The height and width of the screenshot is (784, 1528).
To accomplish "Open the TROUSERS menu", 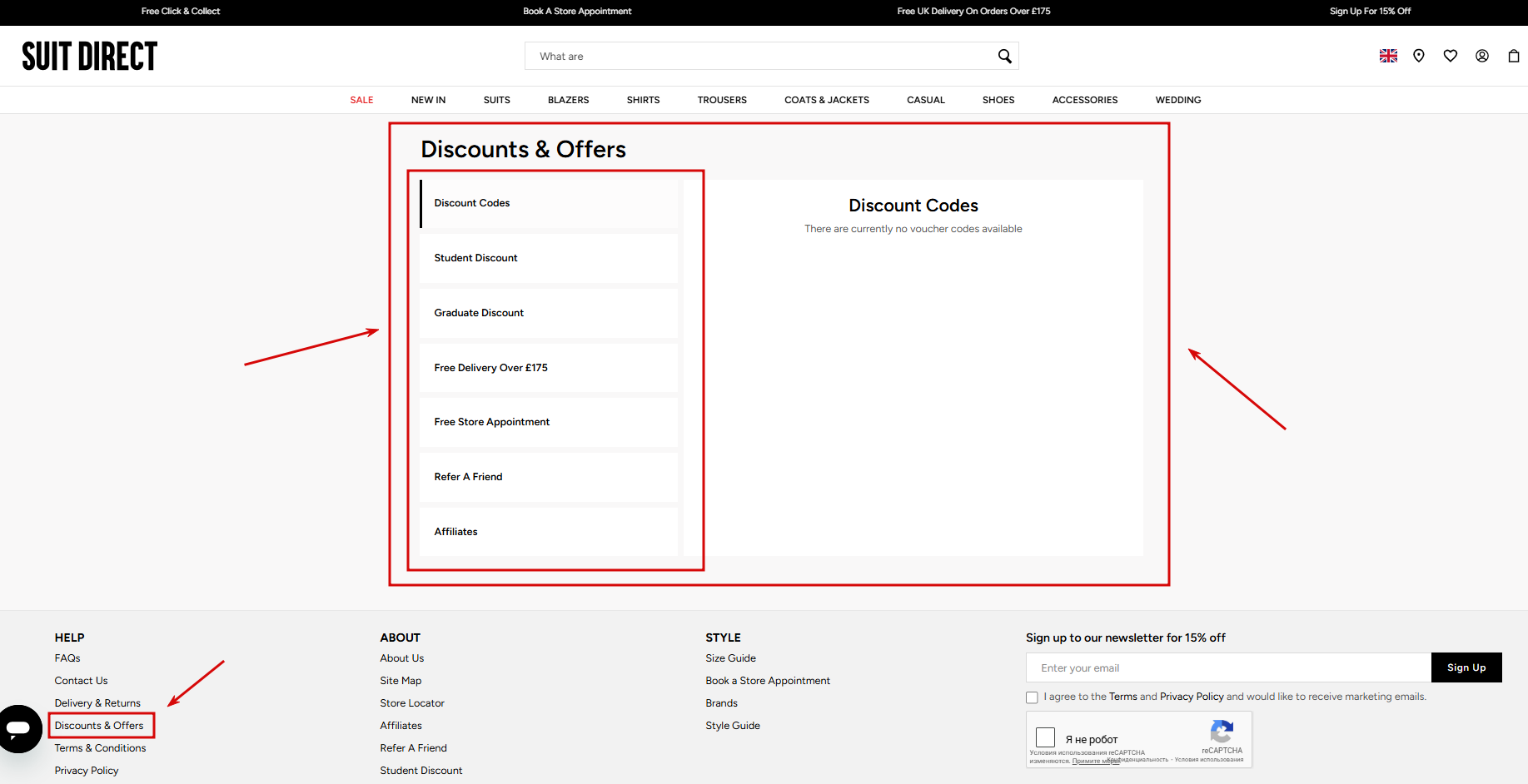I will tap(722, 100).
